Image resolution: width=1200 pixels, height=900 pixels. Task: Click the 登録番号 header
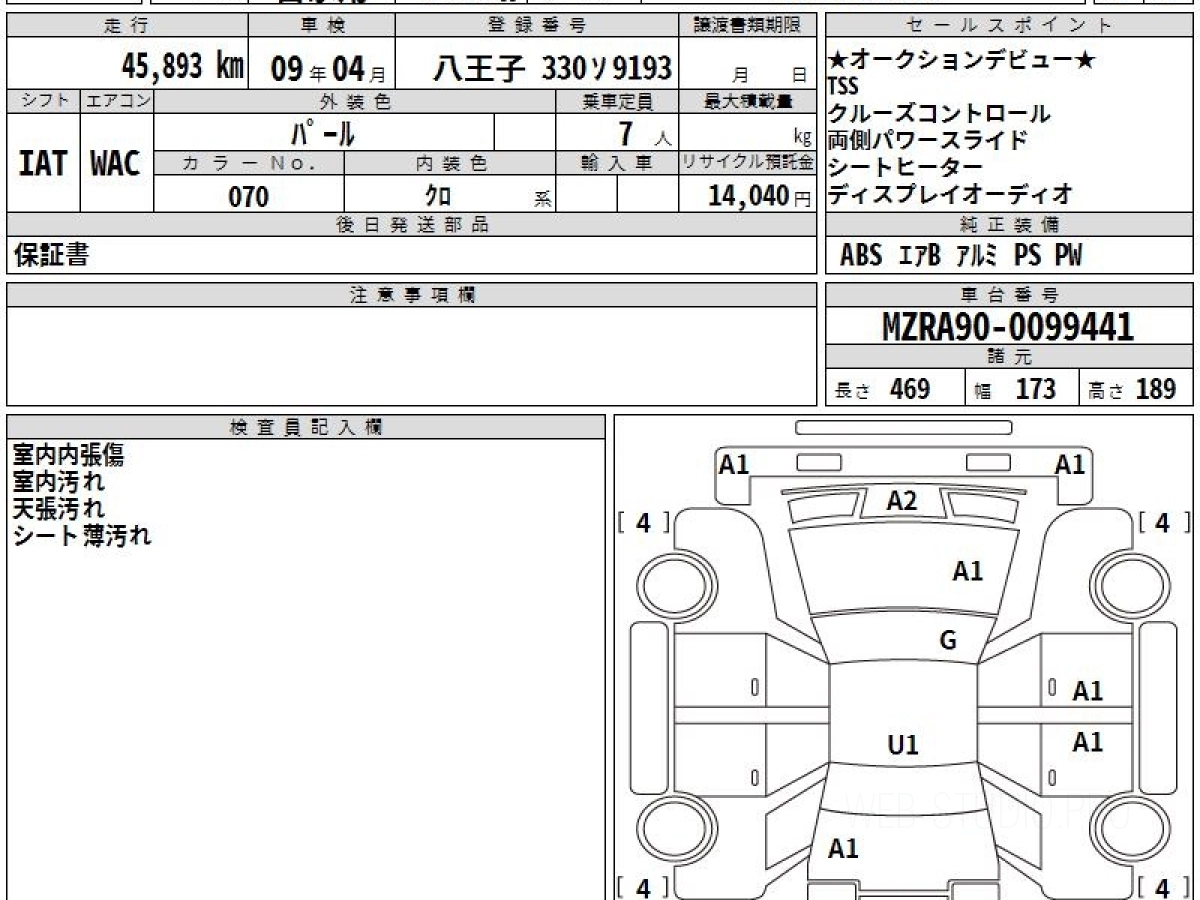point(538,26)
